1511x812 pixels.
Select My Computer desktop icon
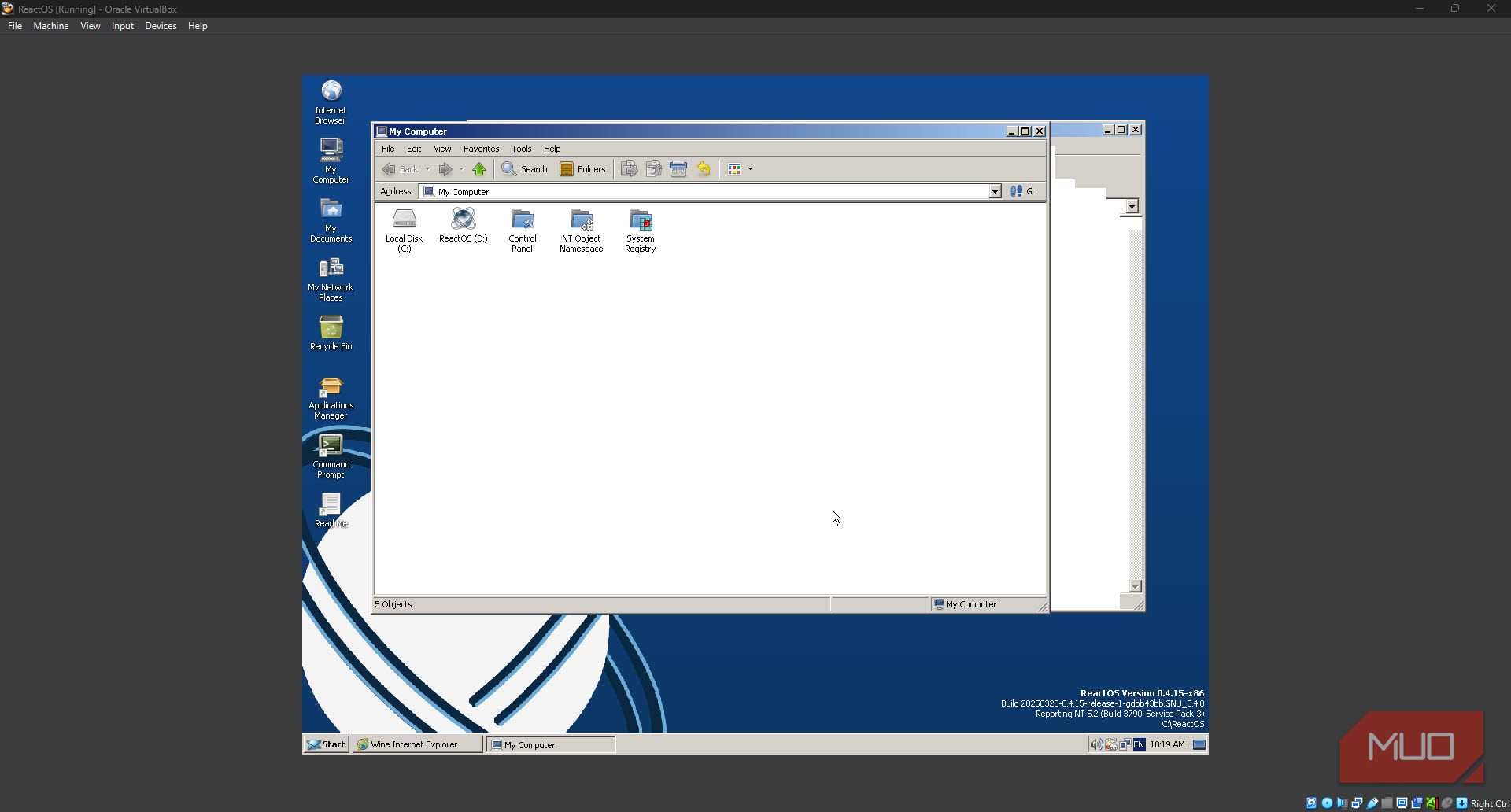[x=331, y=161]
